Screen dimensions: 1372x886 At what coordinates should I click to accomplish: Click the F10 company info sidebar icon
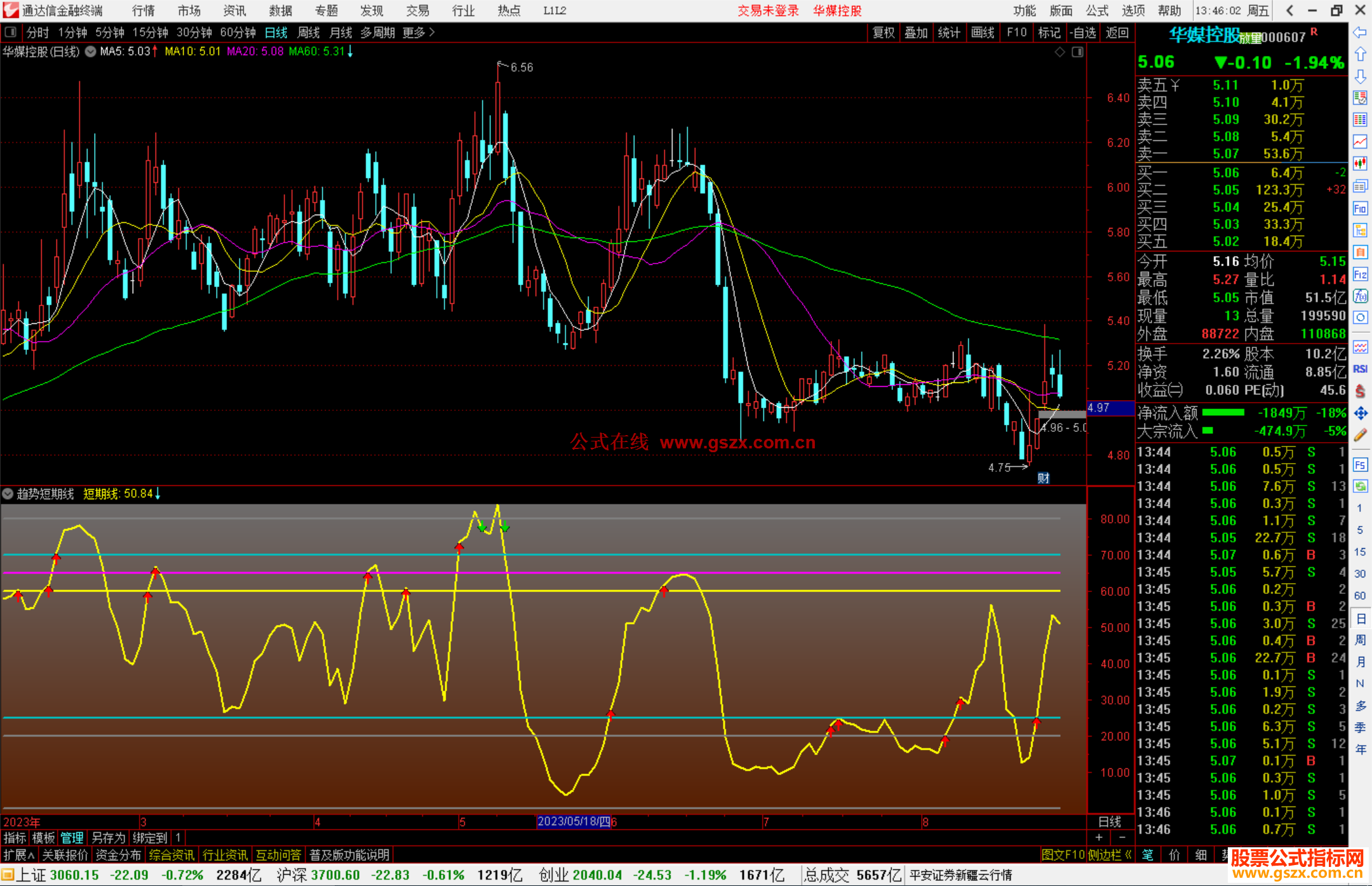click(1360, 208)
